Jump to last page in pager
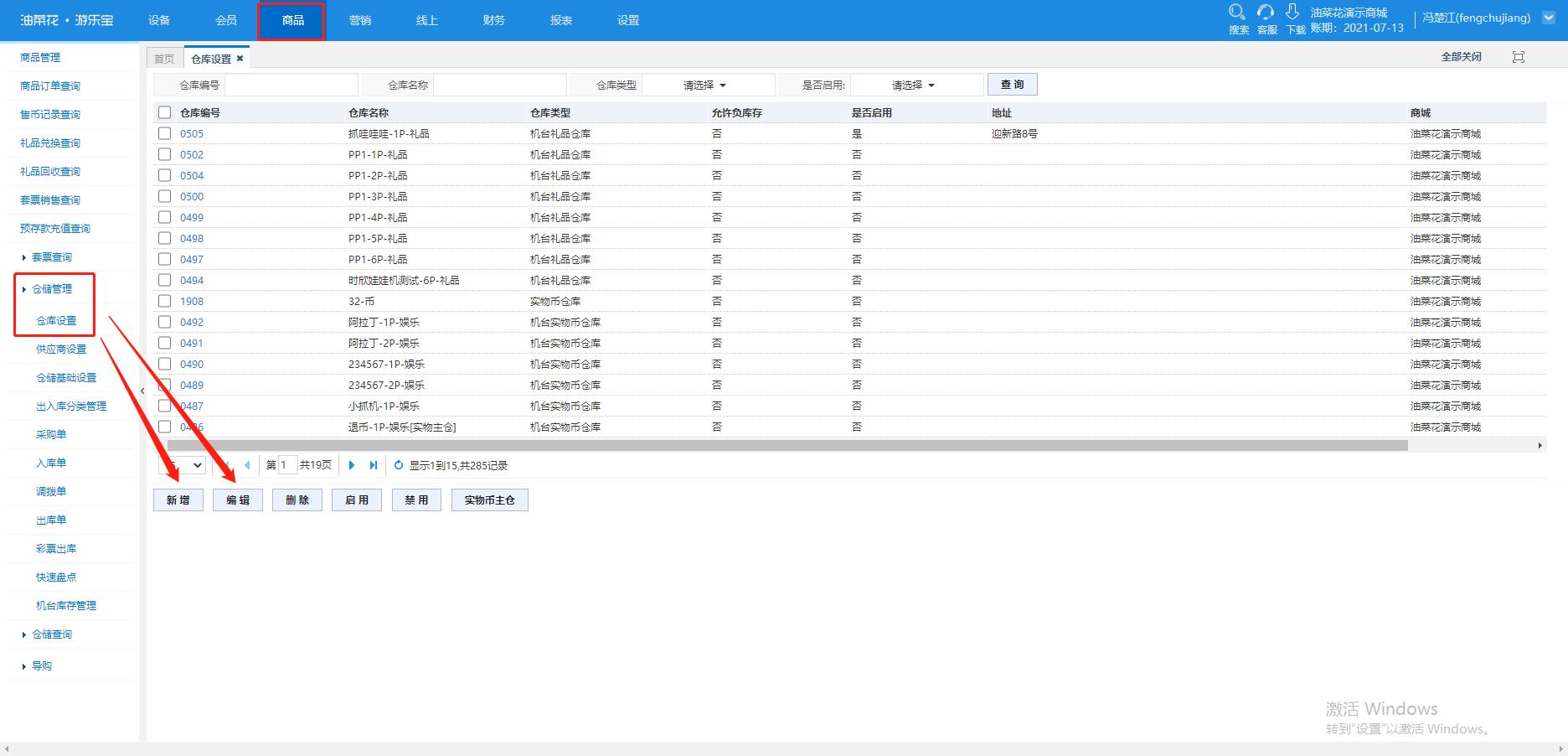Image resolution: width=1568 pixels, height=756 pixels. [x=374, y=465]
